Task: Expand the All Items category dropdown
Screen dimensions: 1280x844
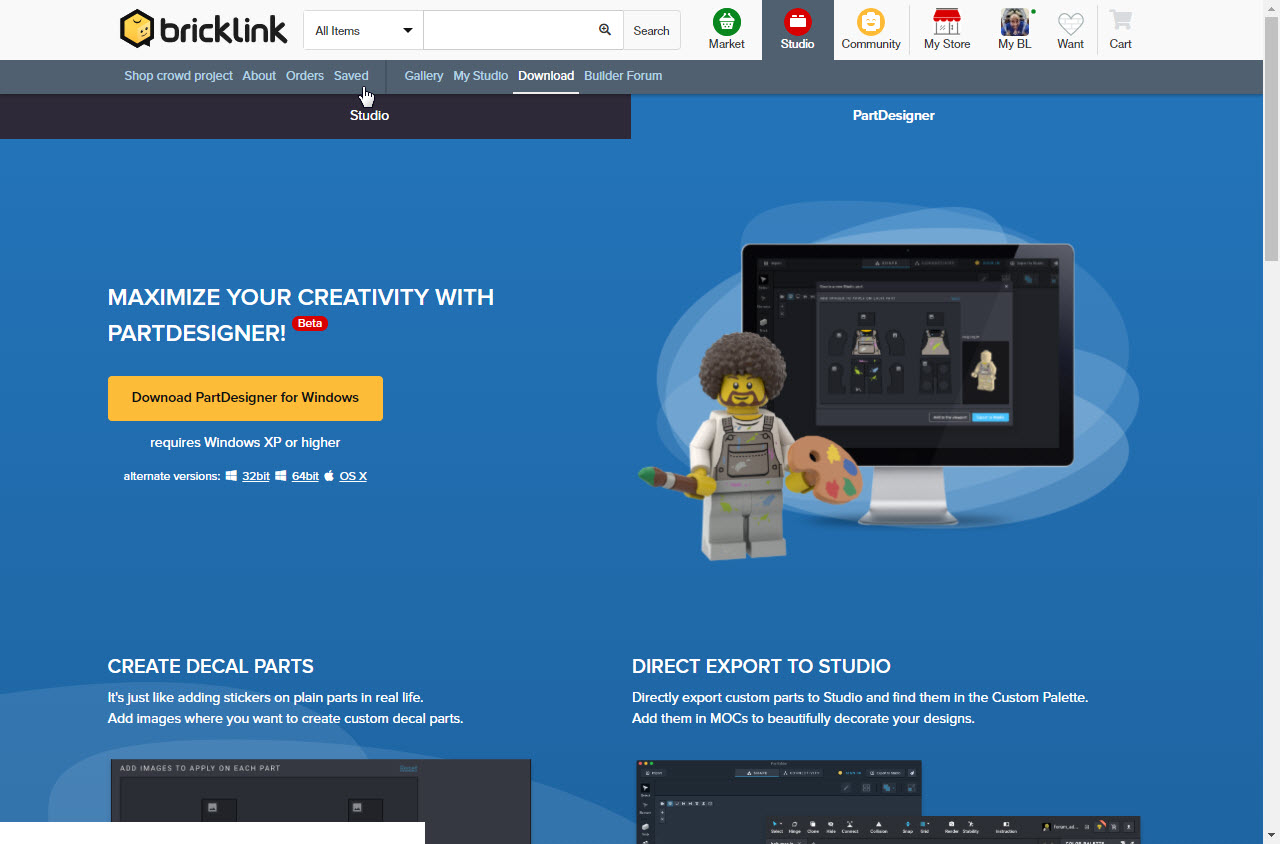Action: pos(364,30)
